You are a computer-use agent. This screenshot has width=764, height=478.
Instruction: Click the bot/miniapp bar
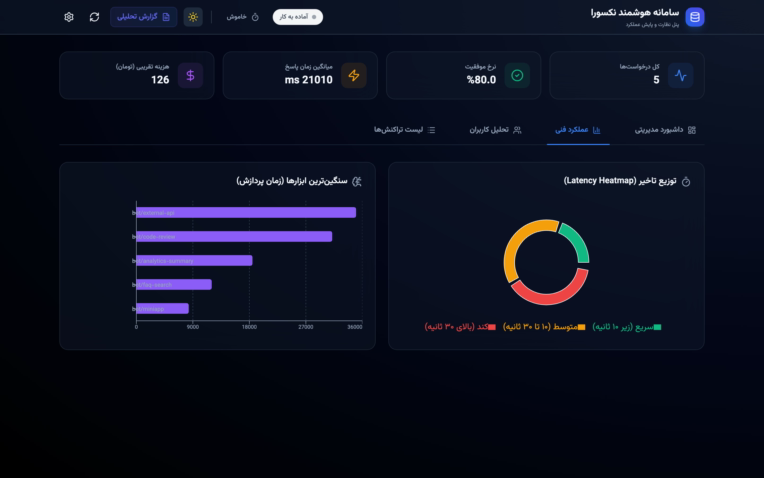point(162,308)
